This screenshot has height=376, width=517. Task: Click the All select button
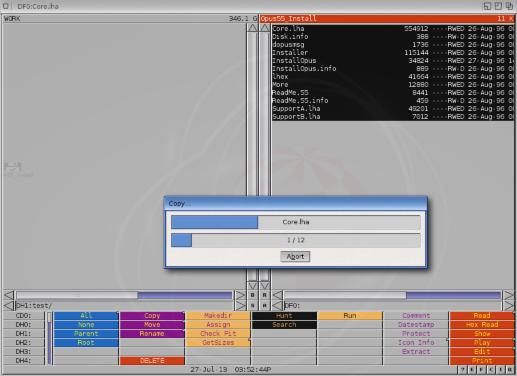[86, 316]
